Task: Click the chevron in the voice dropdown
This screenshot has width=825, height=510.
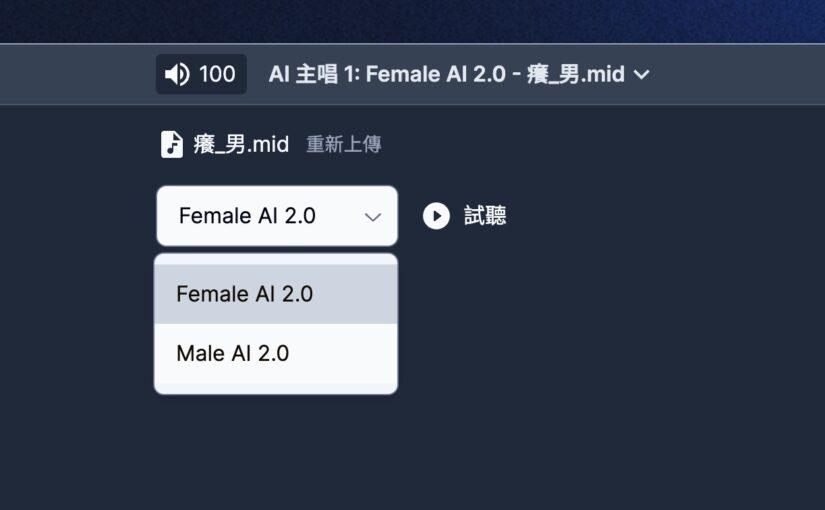Action: pos(373,217)
